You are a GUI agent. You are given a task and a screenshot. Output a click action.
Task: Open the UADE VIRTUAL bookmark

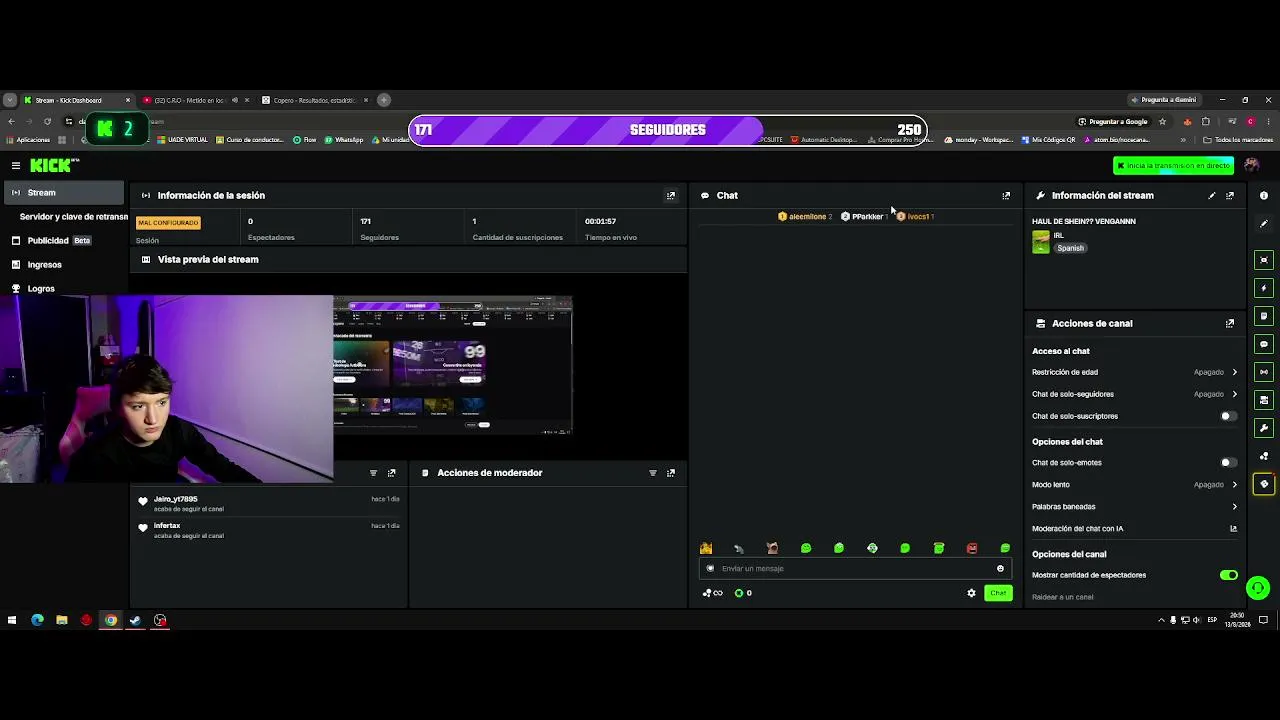183,140
